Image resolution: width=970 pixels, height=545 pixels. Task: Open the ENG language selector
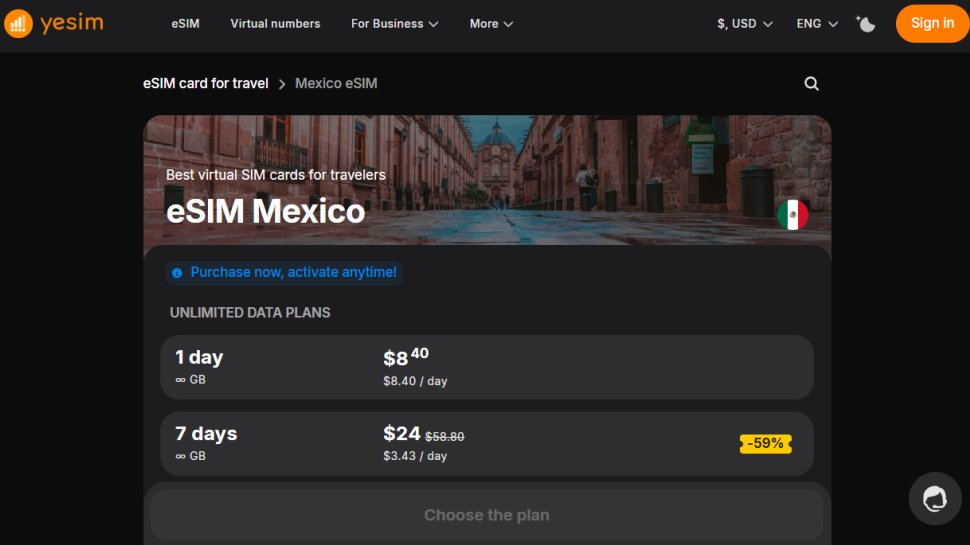tap(817, 24)
